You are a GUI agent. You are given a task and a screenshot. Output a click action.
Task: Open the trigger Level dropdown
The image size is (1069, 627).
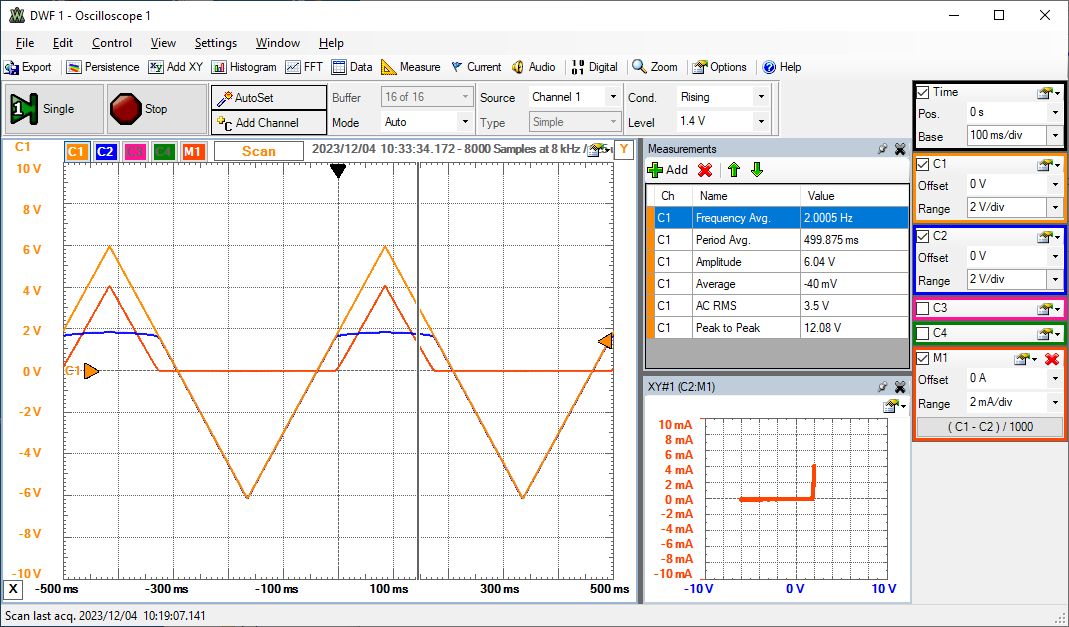coord(761,122)
